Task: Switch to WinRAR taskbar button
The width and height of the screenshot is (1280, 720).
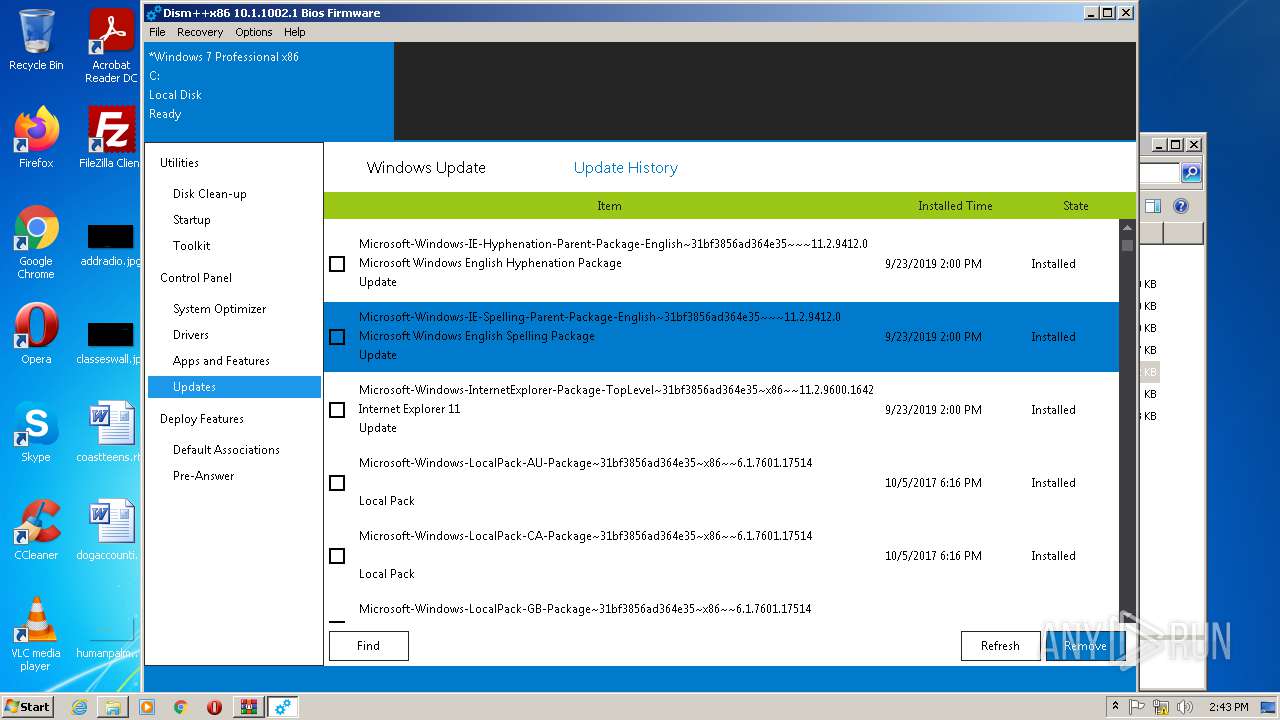Action: tap(248, 707)
